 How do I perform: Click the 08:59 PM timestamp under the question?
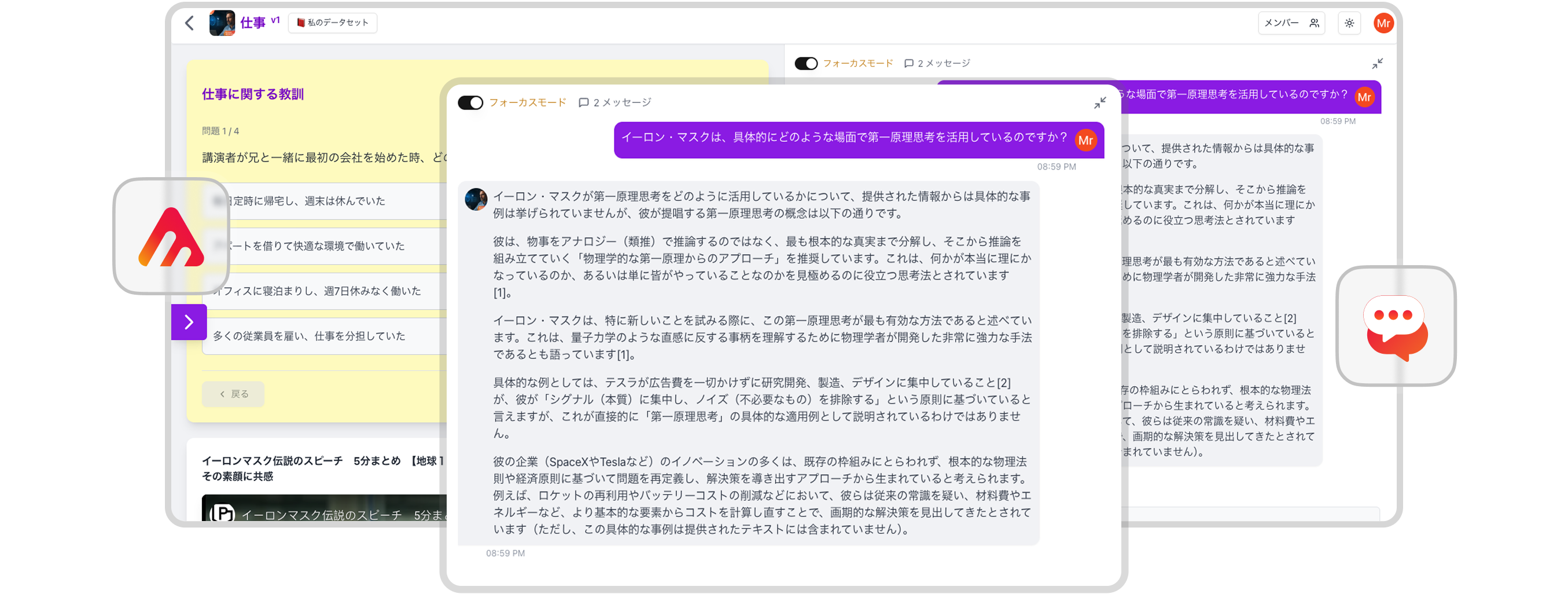point(1056,166)
